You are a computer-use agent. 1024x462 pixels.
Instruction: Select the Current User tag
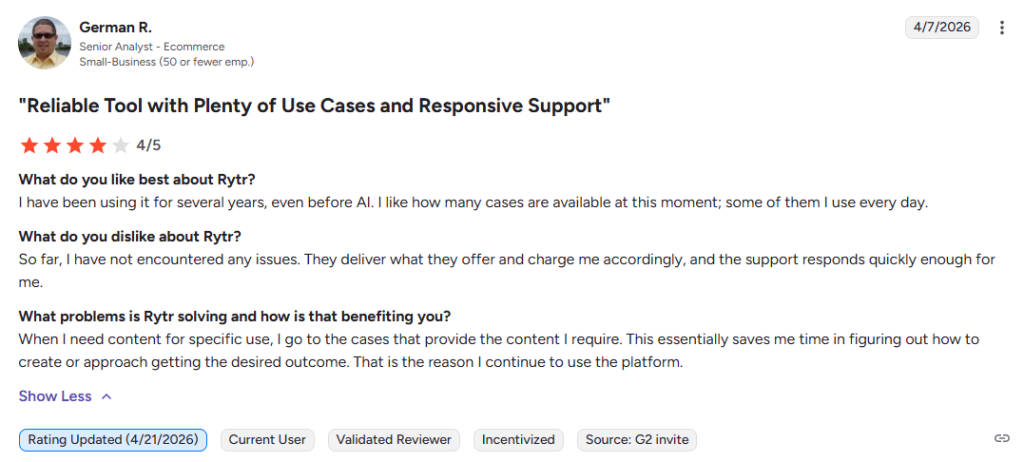[267, 440]
